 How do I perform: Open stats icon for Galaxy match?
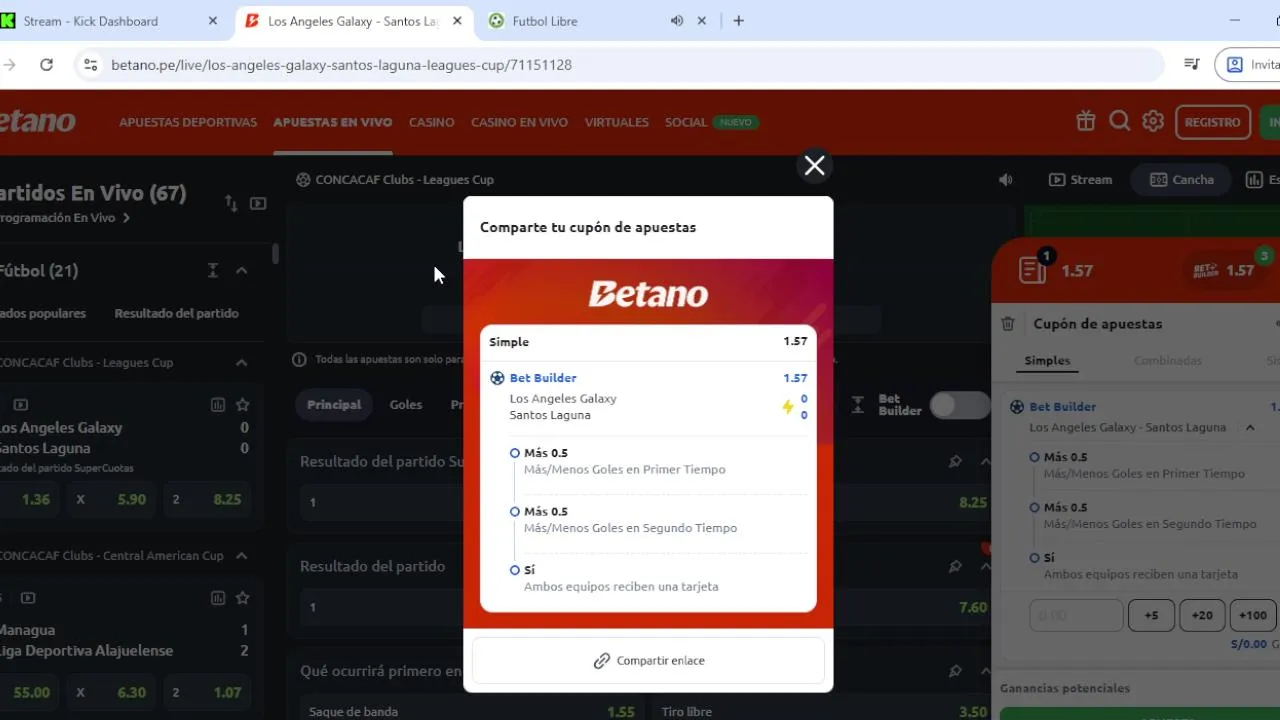[x=218, y=405]
